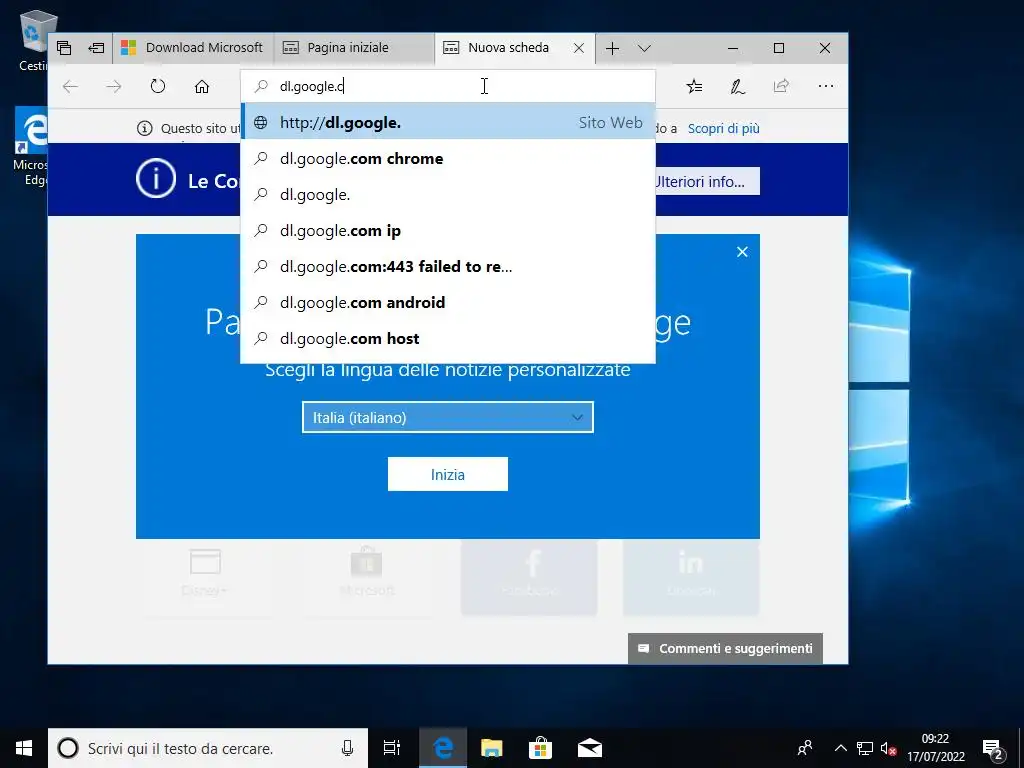Refresh the current page
Image resolution: width=1024 pixels, height=768 pixels.
[x=158, y=86]
